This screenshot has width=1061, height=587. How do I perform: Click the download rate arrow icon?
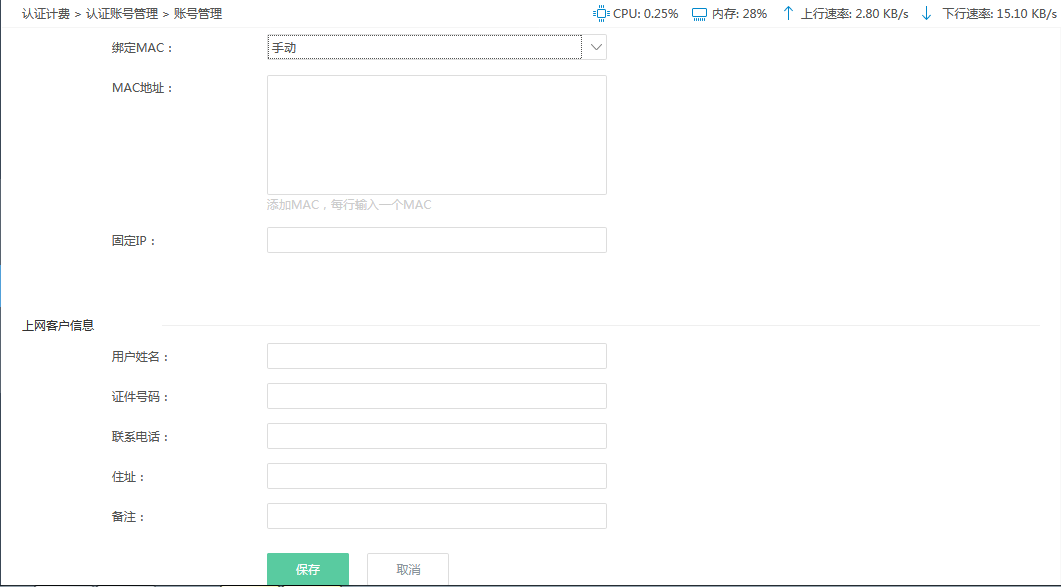click(x=926, y=14)
